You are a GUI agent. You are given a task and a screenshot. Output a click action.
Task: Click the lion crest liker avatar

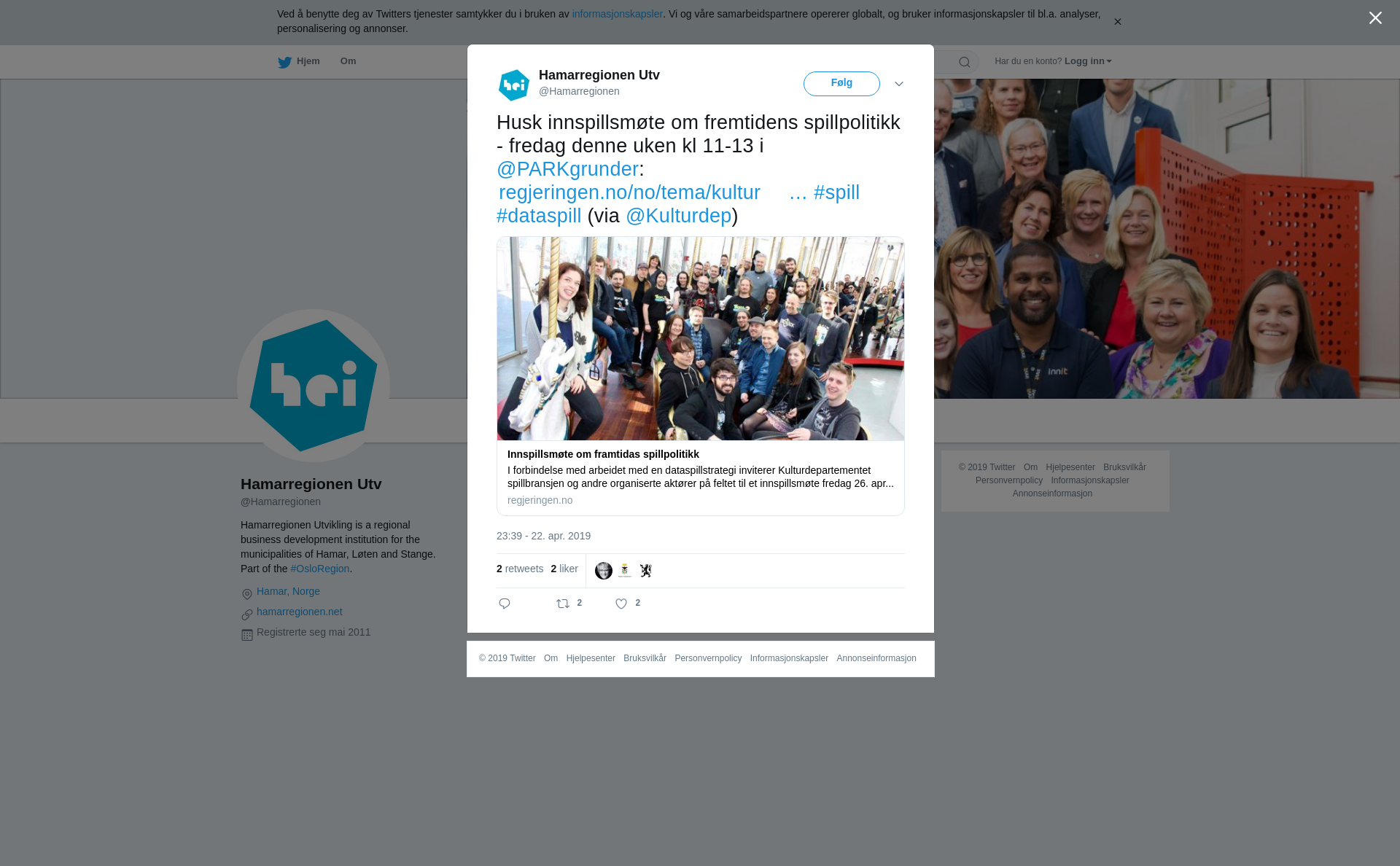coord(646,571)
